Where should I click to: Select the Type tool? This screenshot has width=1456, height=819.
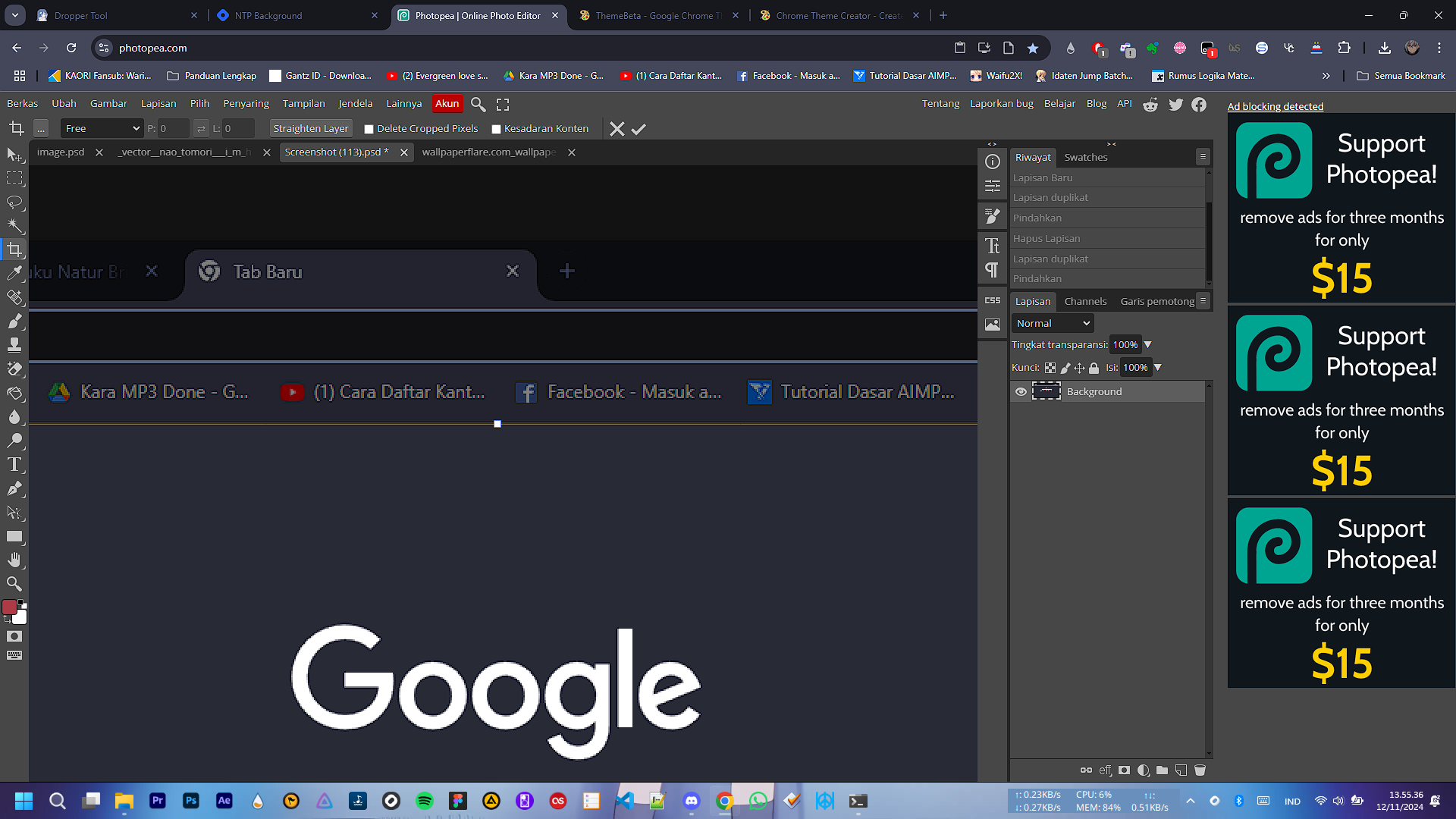click(14, 464)
